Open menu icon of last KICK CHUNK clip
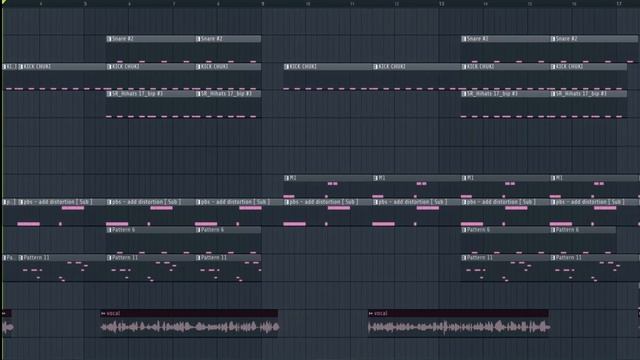 pyautogui.click(x=553, y=67)
